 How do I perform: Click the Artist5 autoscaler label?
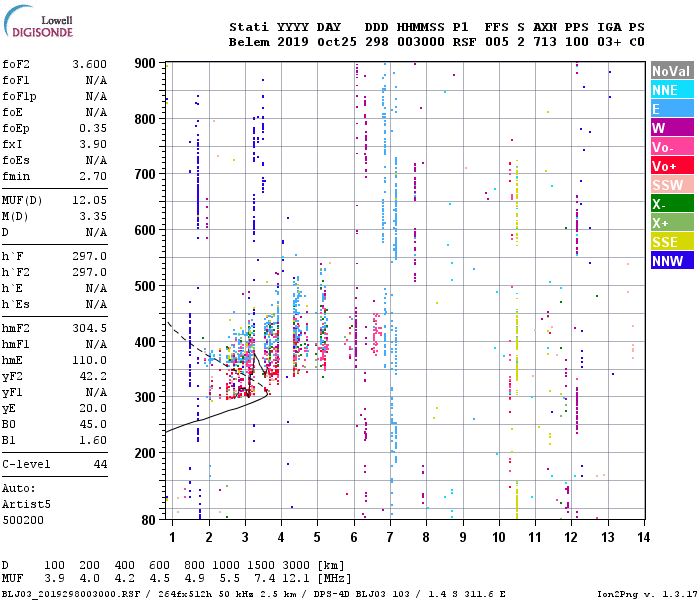click(x=26, y=504)
